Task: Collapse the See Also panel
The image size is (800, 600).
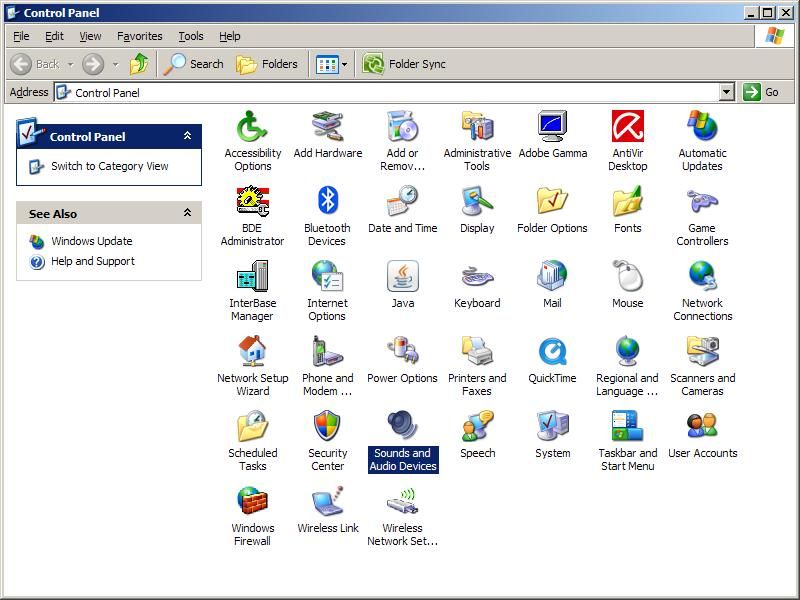Action: [187, 213]
